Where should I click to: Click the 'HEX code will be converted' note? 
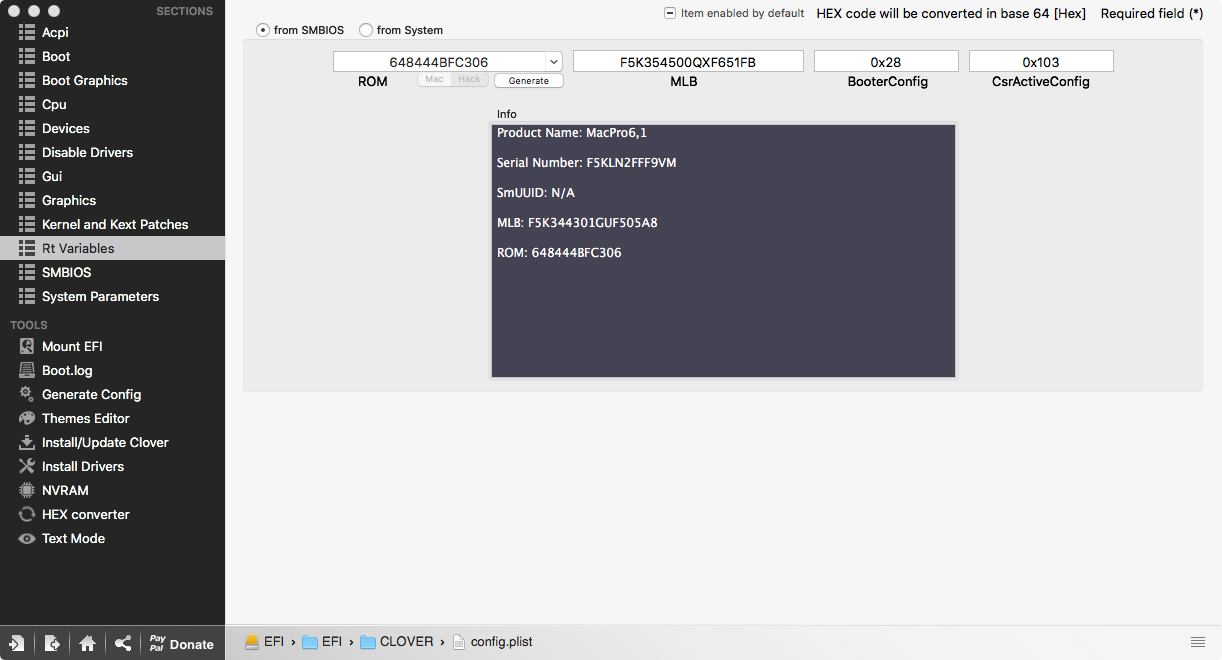coord(951,14)
